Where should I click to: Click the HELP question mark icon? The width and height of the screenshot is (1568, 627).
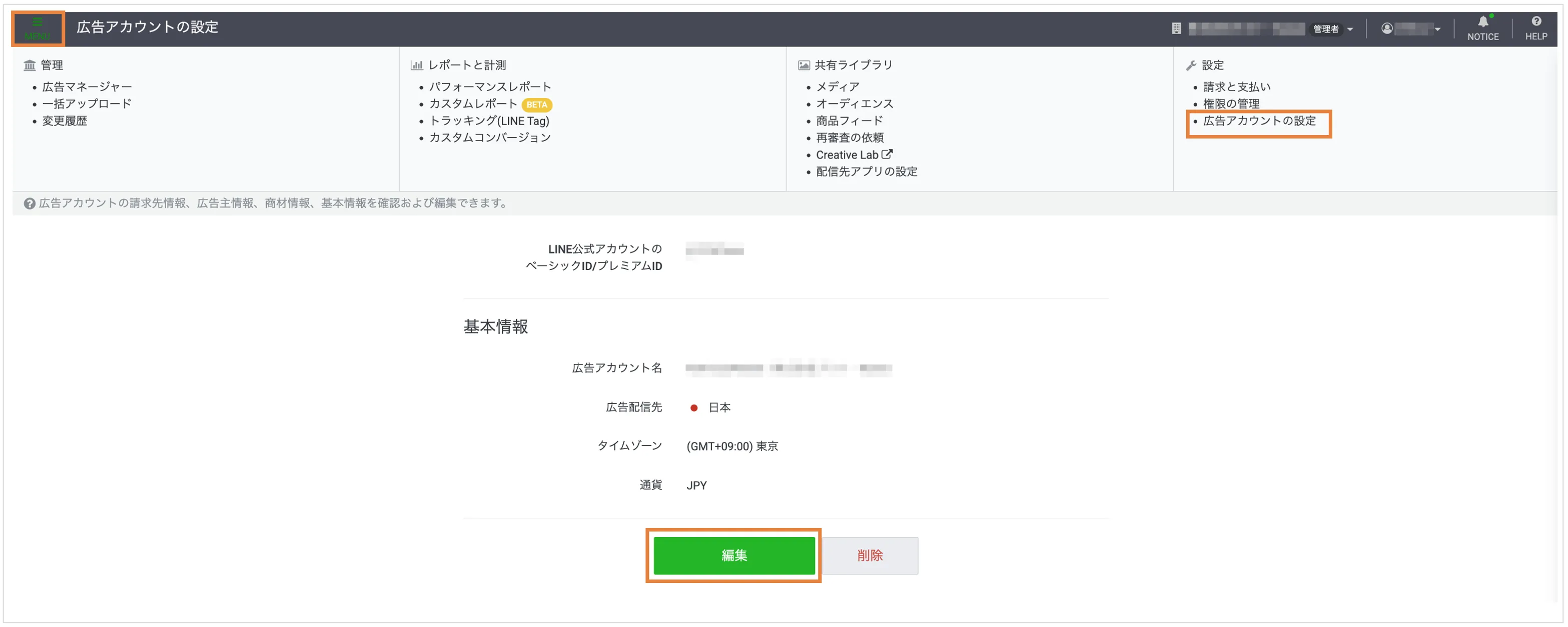coord(1536,19)
